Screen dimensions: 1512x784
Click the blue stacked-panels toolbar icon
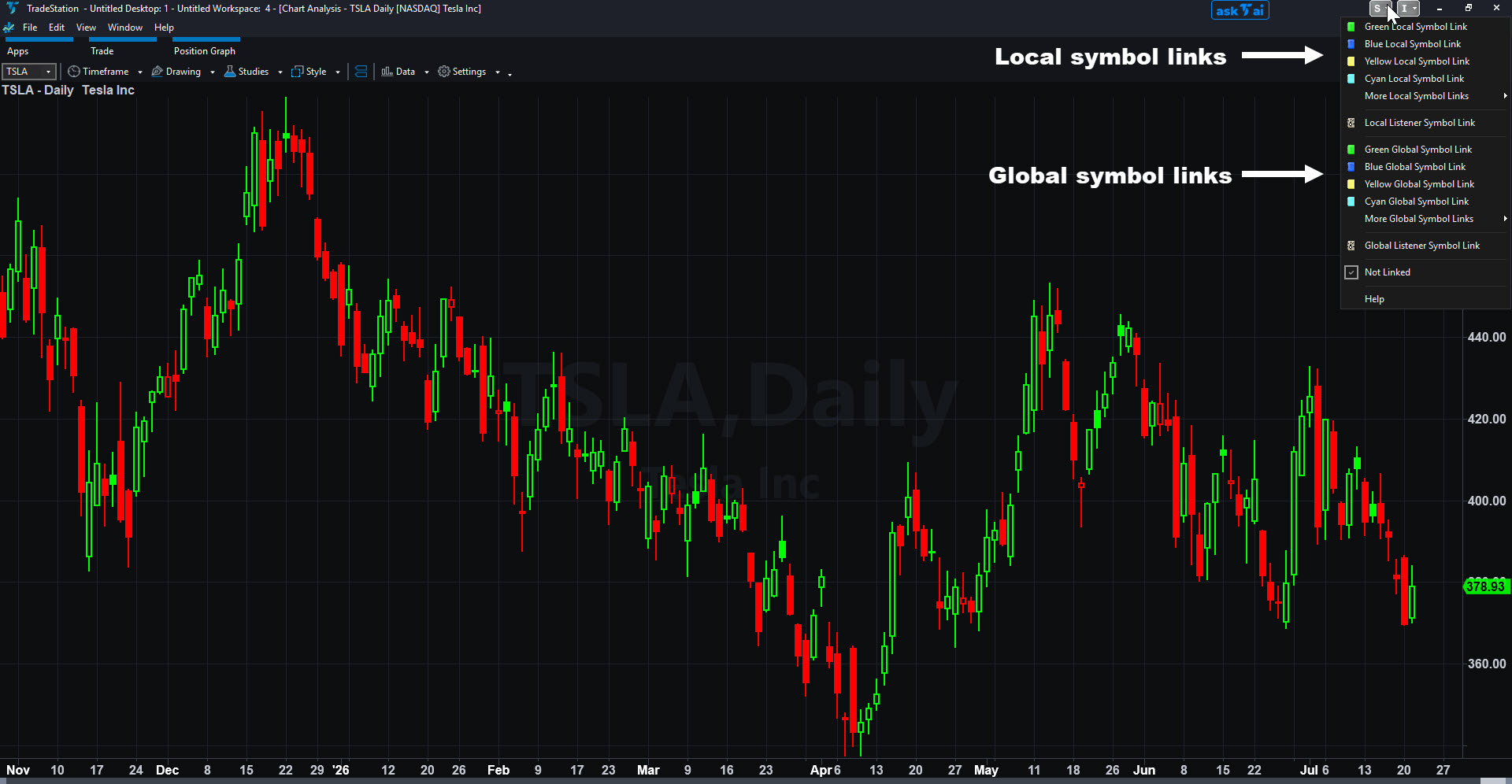click(x=361, y=72)
